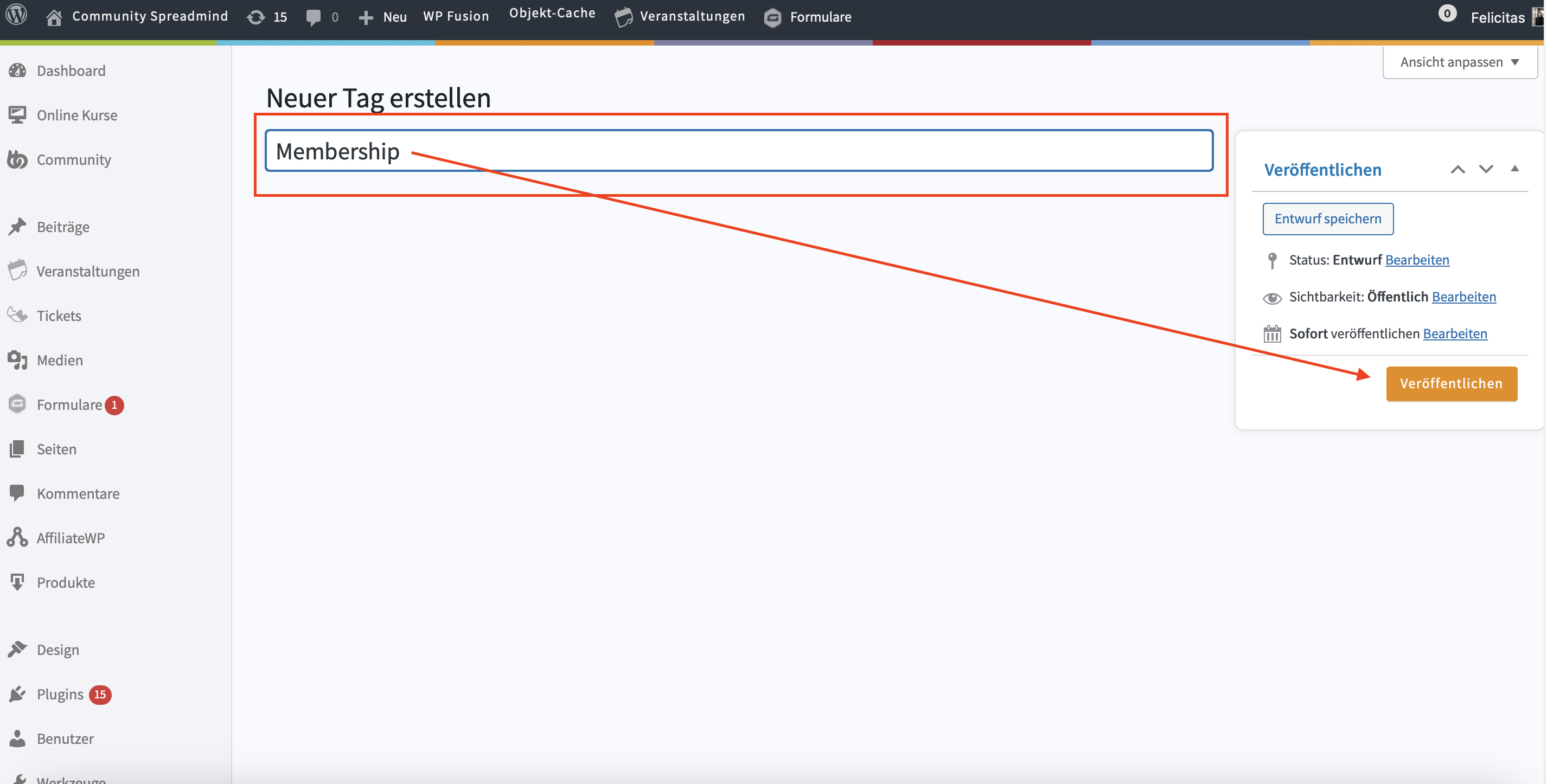Open the Neu menu in admin bar

394,17
